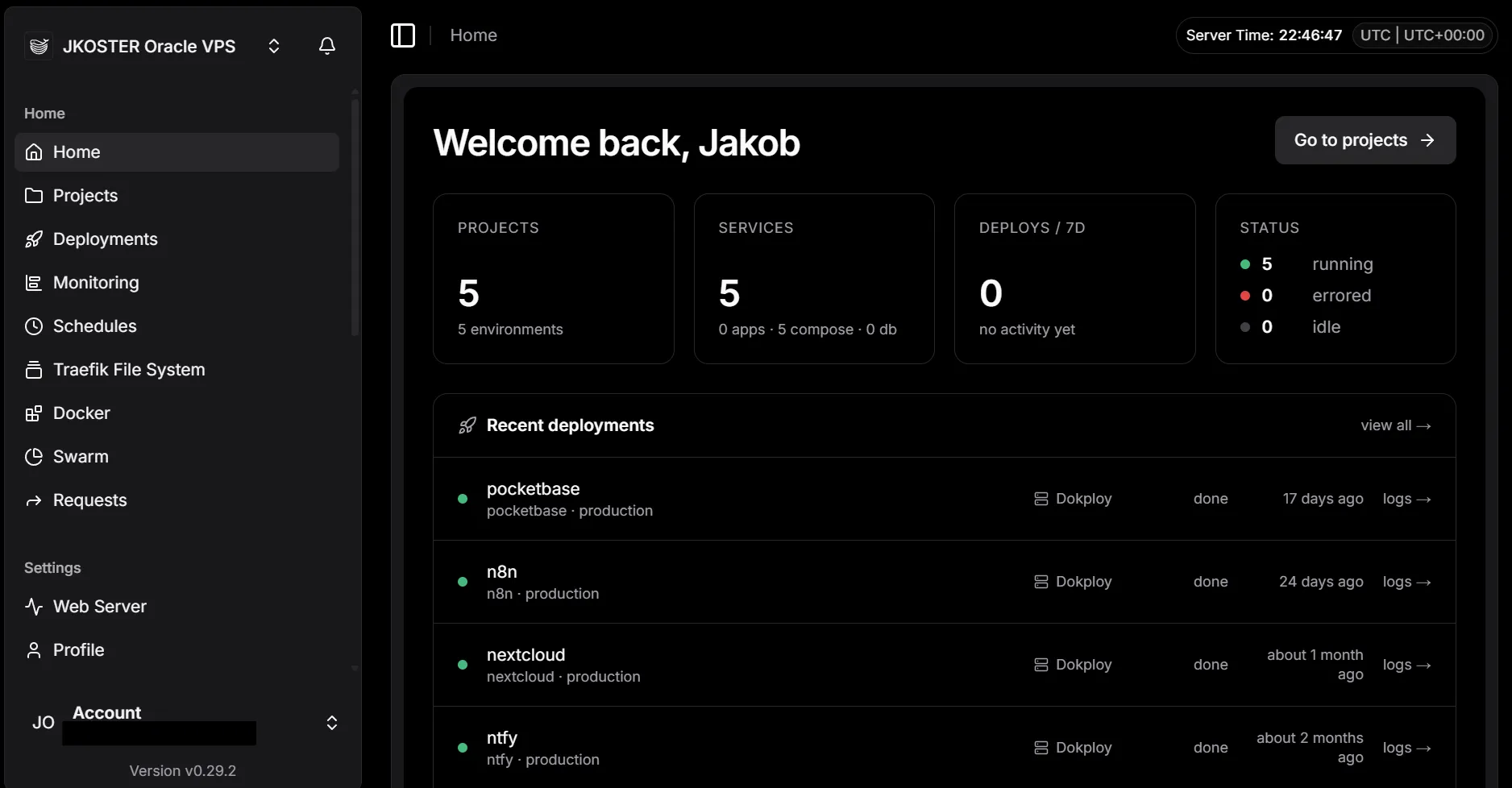Click server icon in nextcloud row

[1041, 665]
